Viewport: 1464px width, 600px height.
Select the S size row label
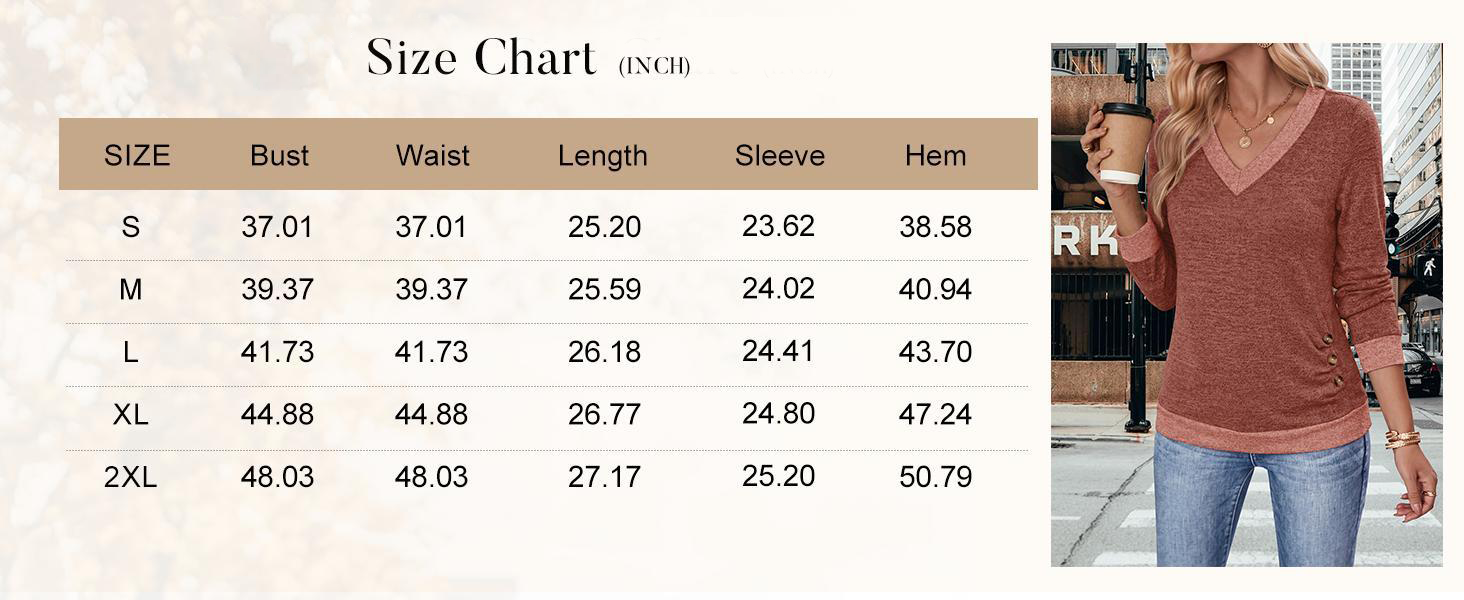point(130,227)
